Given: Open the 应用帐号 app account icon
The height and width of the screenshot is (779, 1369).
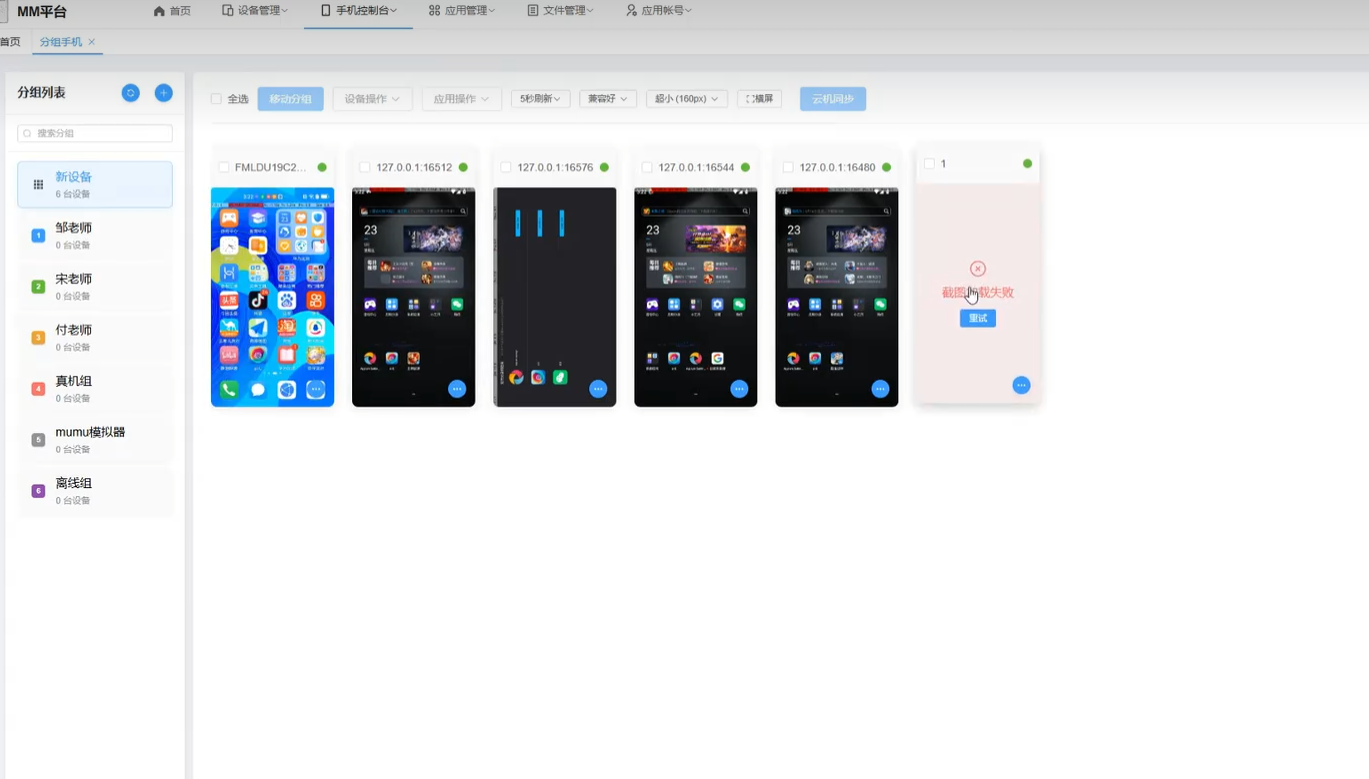Looking at the screenshot, I should 629,11.
